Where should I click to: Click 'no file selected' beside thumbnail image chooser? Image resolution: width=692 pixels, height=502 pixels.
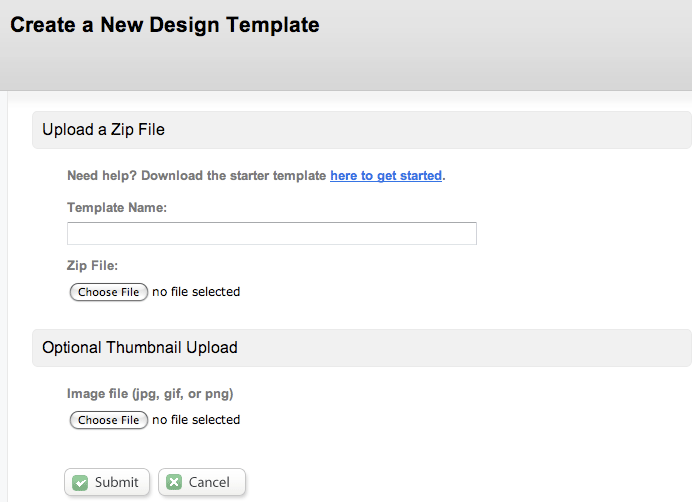click(x=196, y=420)
